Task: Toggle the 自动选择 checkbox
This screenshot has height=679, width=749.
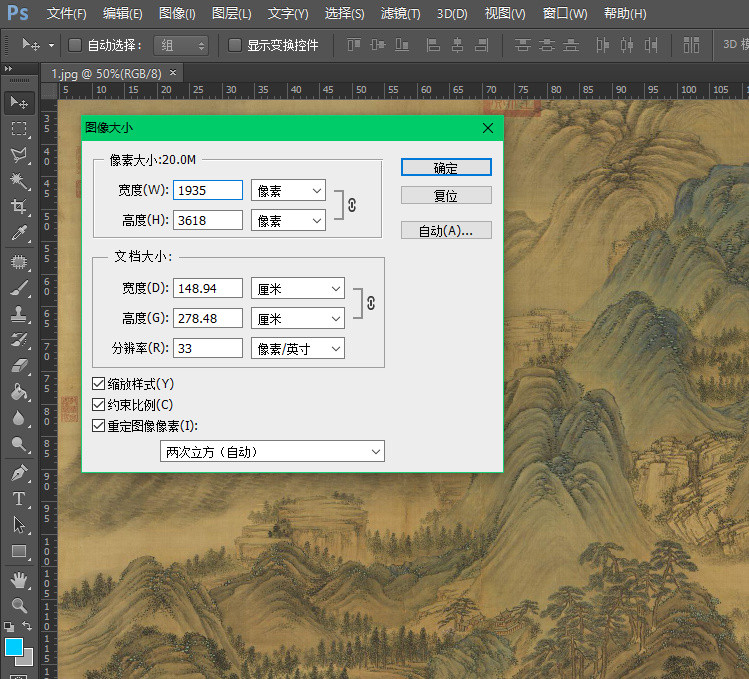Action: (75, 45)
